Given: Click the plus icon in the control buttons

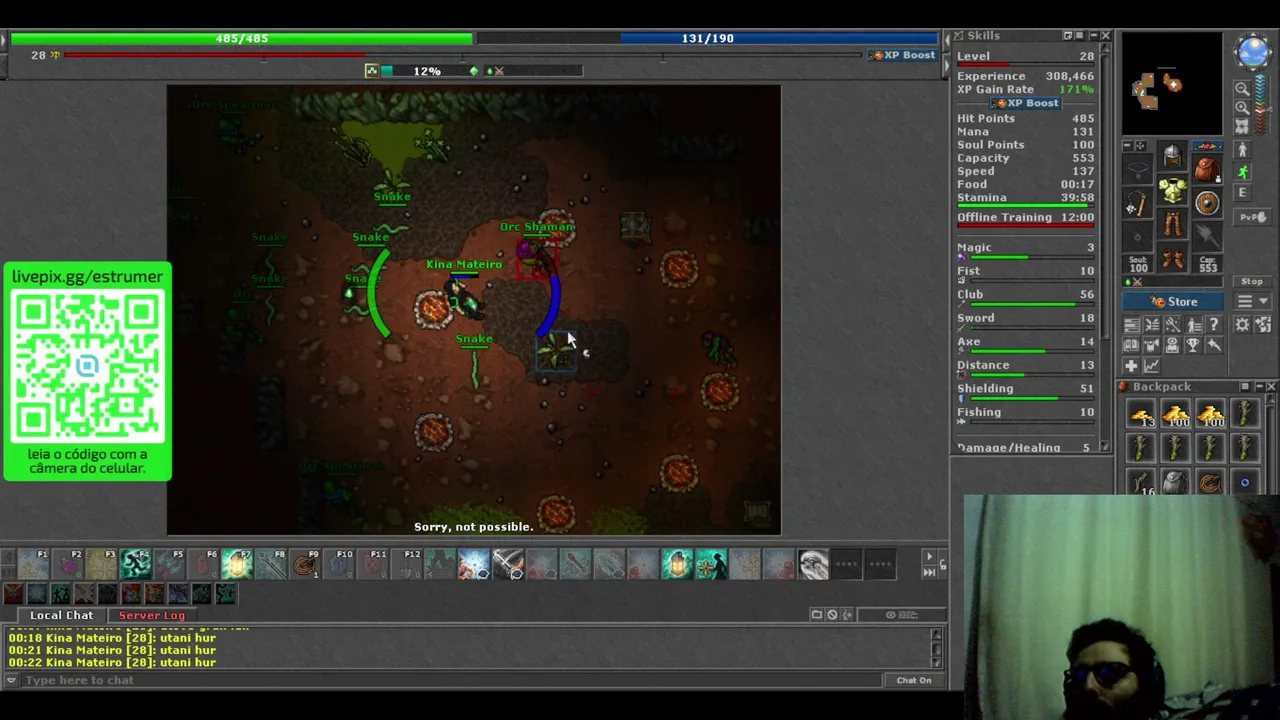Looking at the screenshot, I should coord(1131,366).
